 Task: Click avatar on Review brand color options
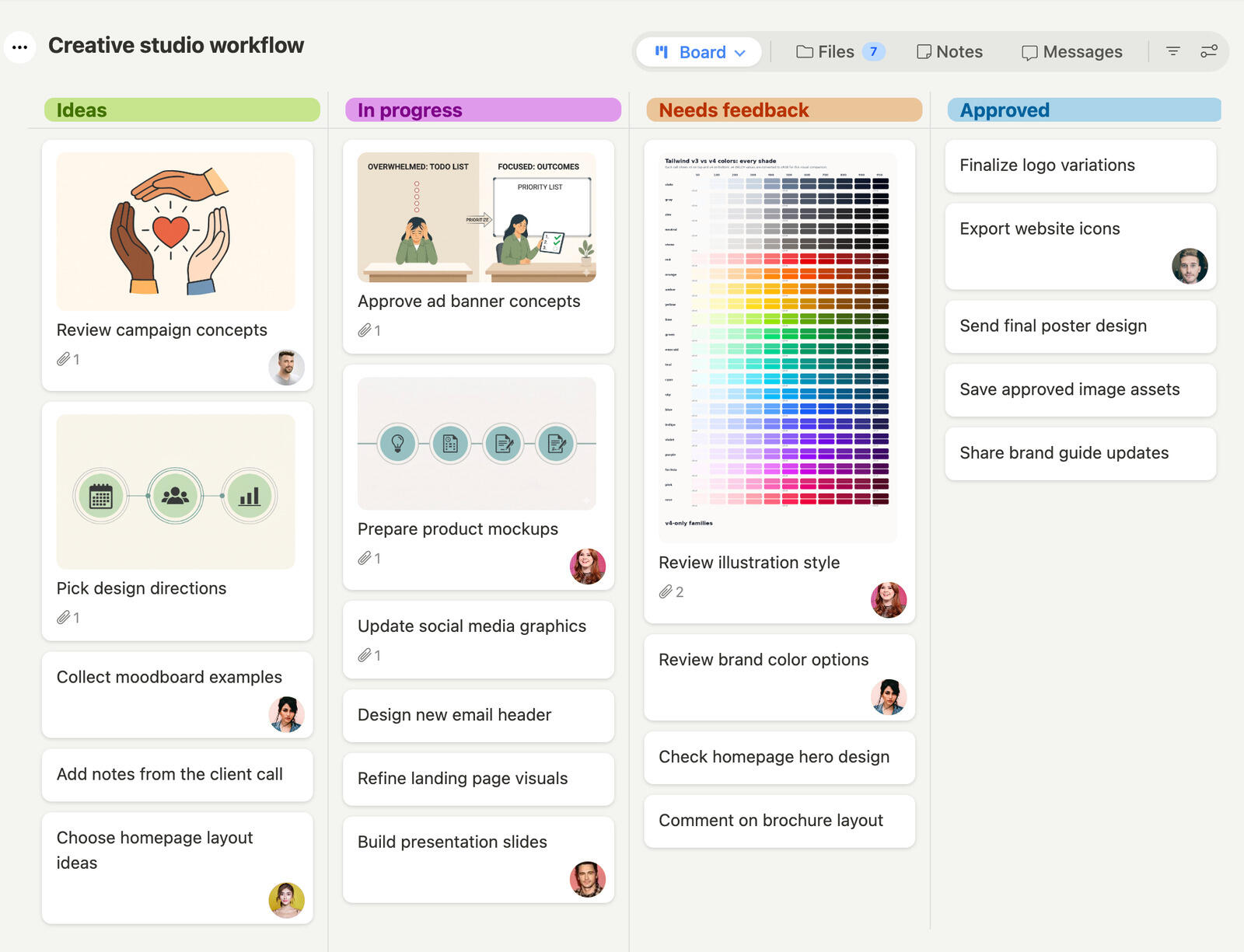point(889,697)
